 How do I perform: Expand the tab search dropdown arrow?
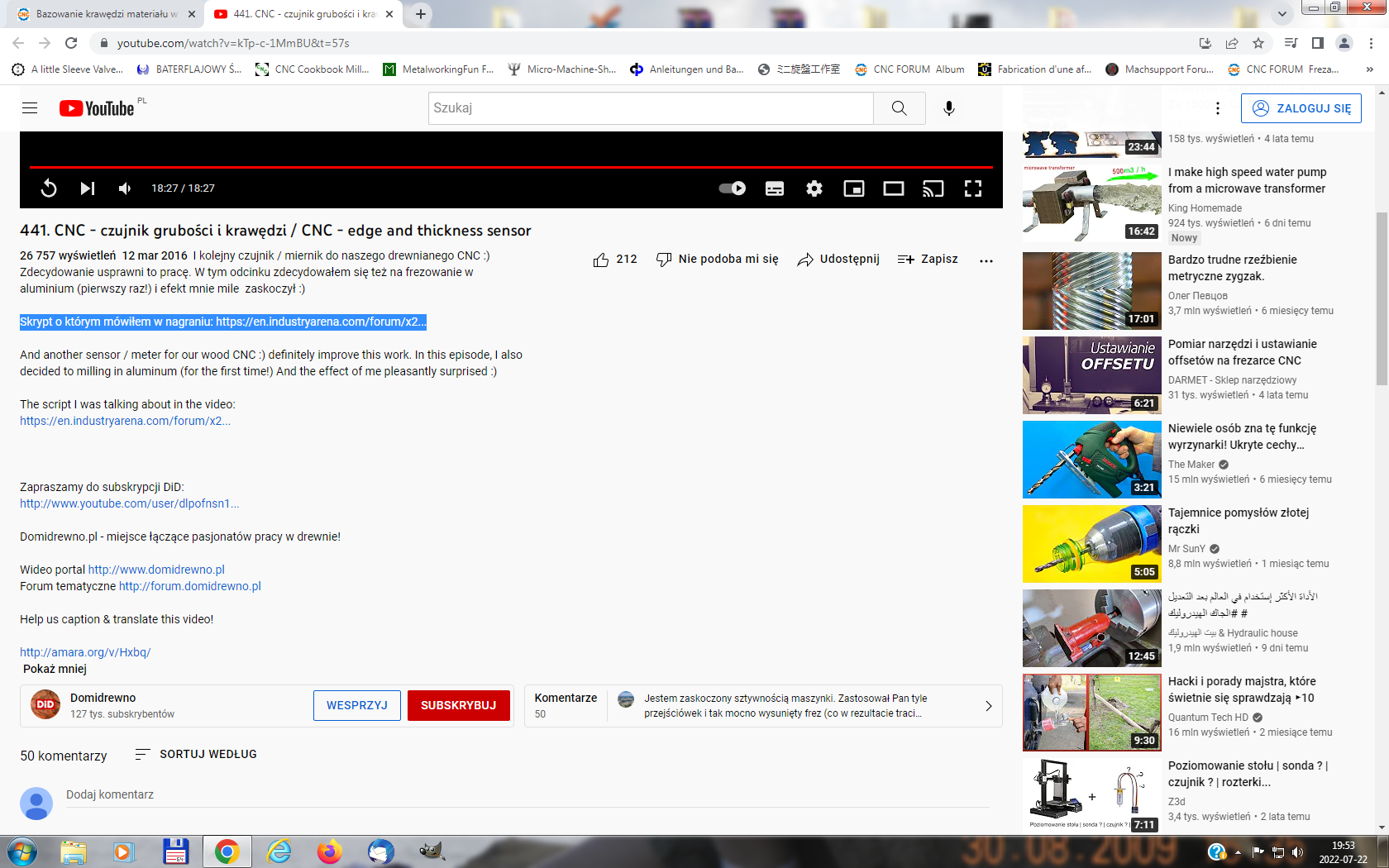coord(1282,14)
